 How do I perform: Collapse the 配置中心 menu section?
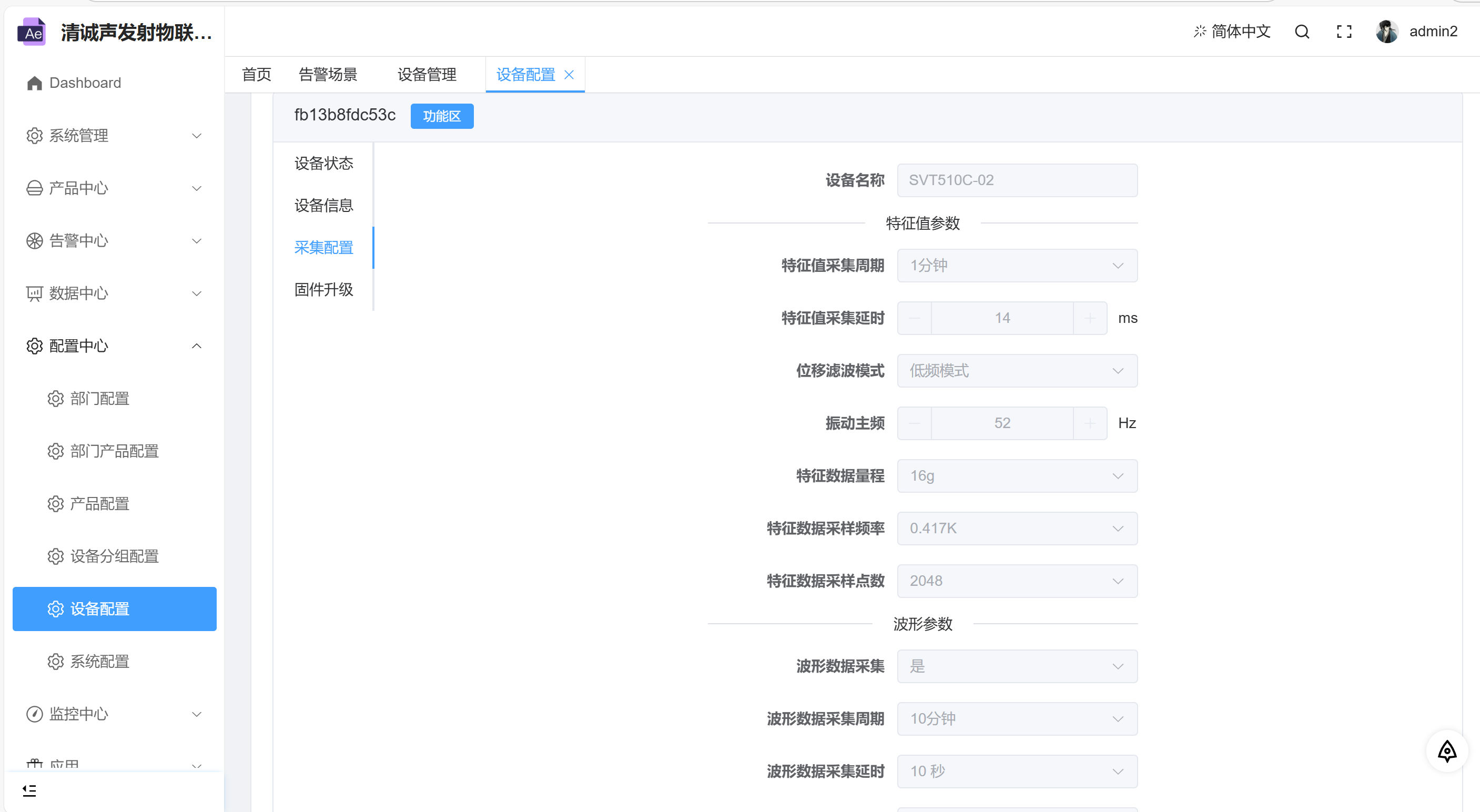[x=197, y=346]
